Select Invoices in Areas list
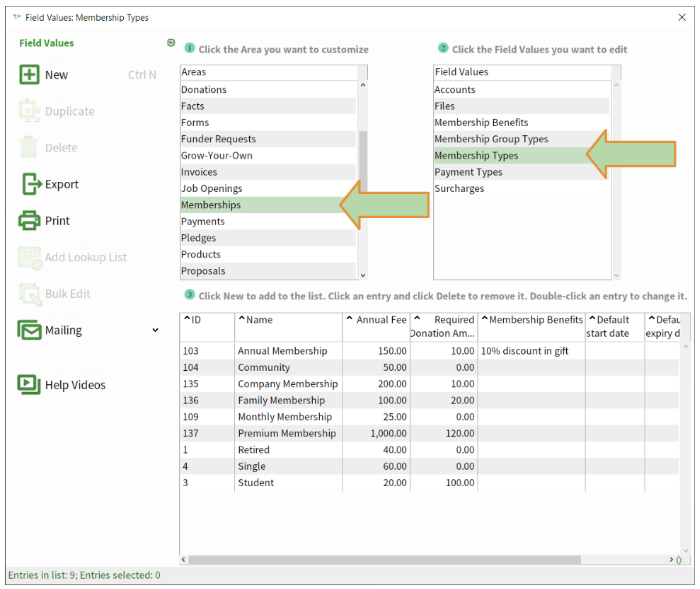 pyautogui.click(x=268, y=172)
